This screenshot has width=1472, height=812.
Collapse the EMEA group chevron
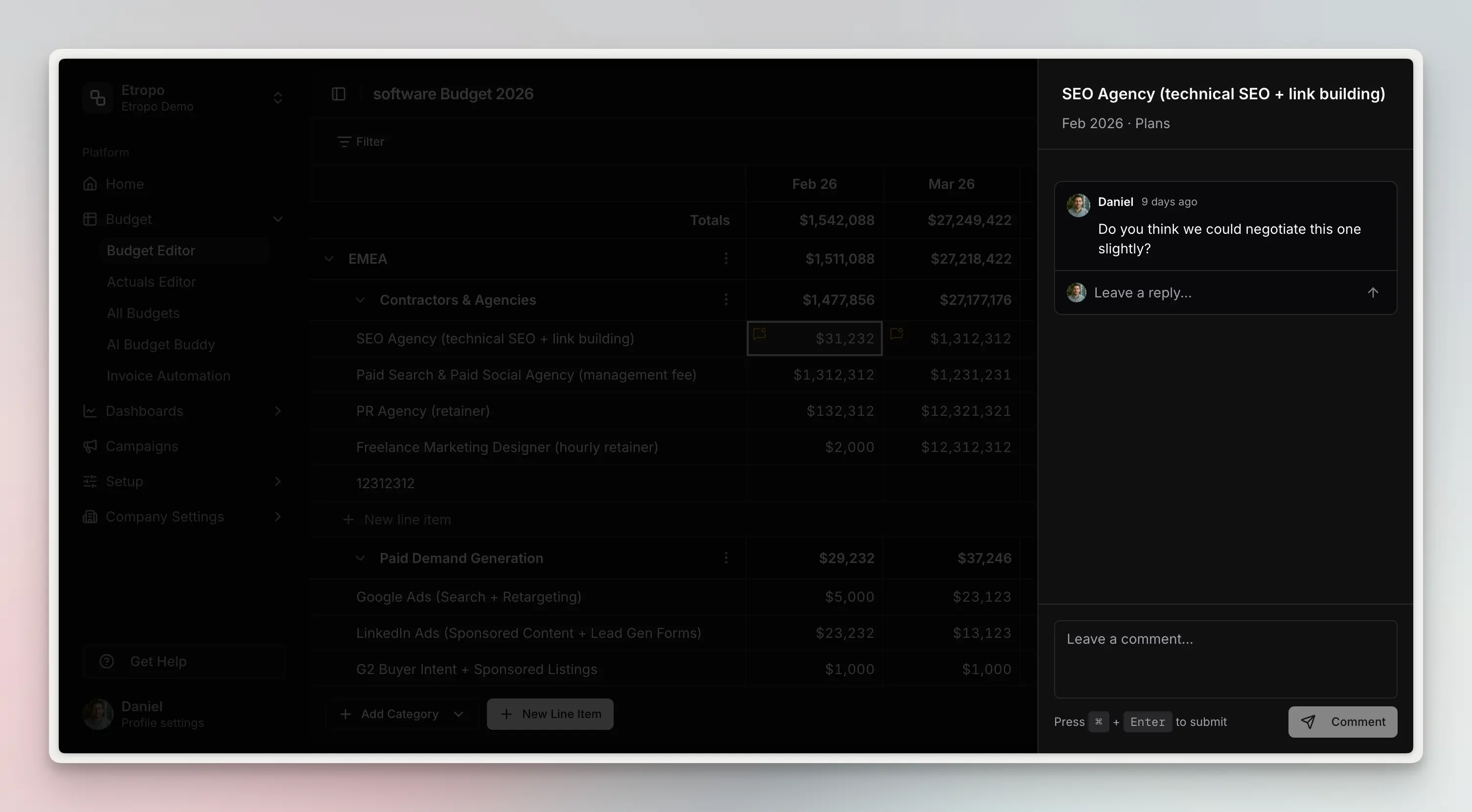tap(329, 259)
